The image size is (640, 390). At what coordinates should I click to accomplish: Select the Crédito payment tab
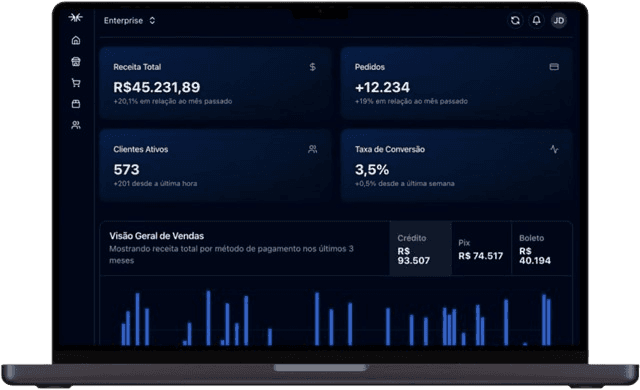[420, 248]
